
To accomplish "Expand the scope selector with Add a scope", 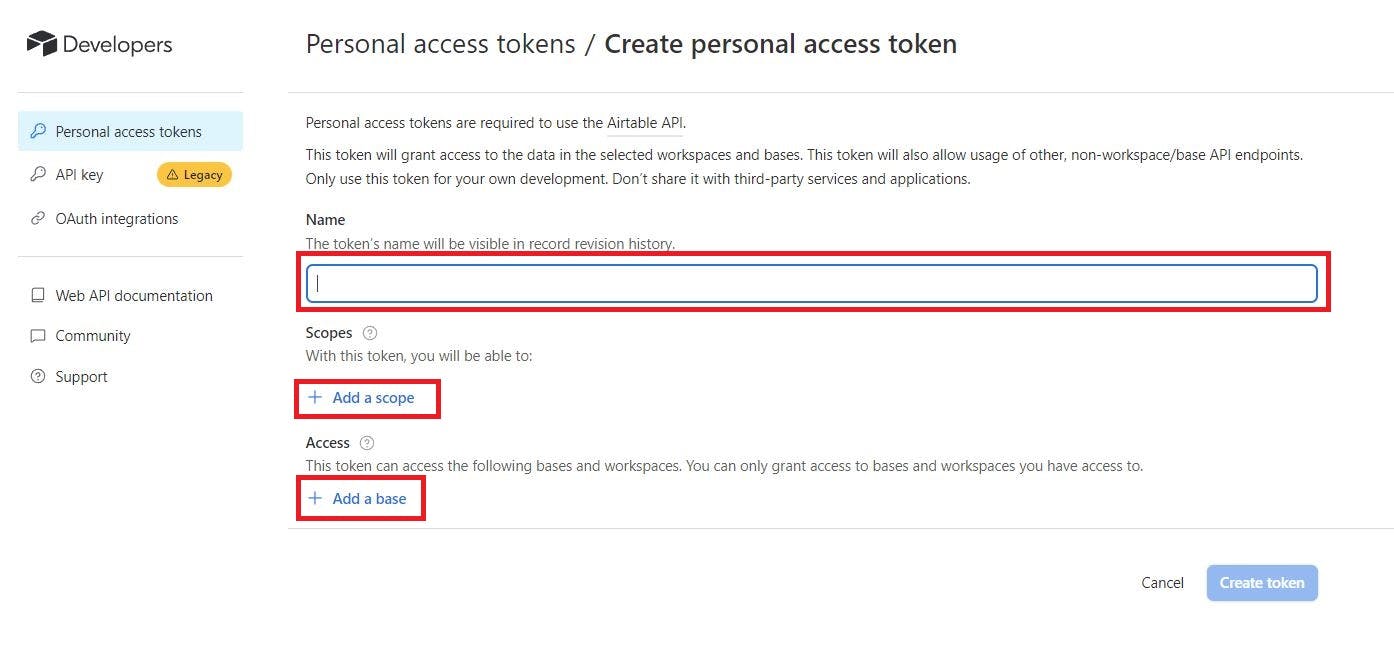I will click(376, 397).
